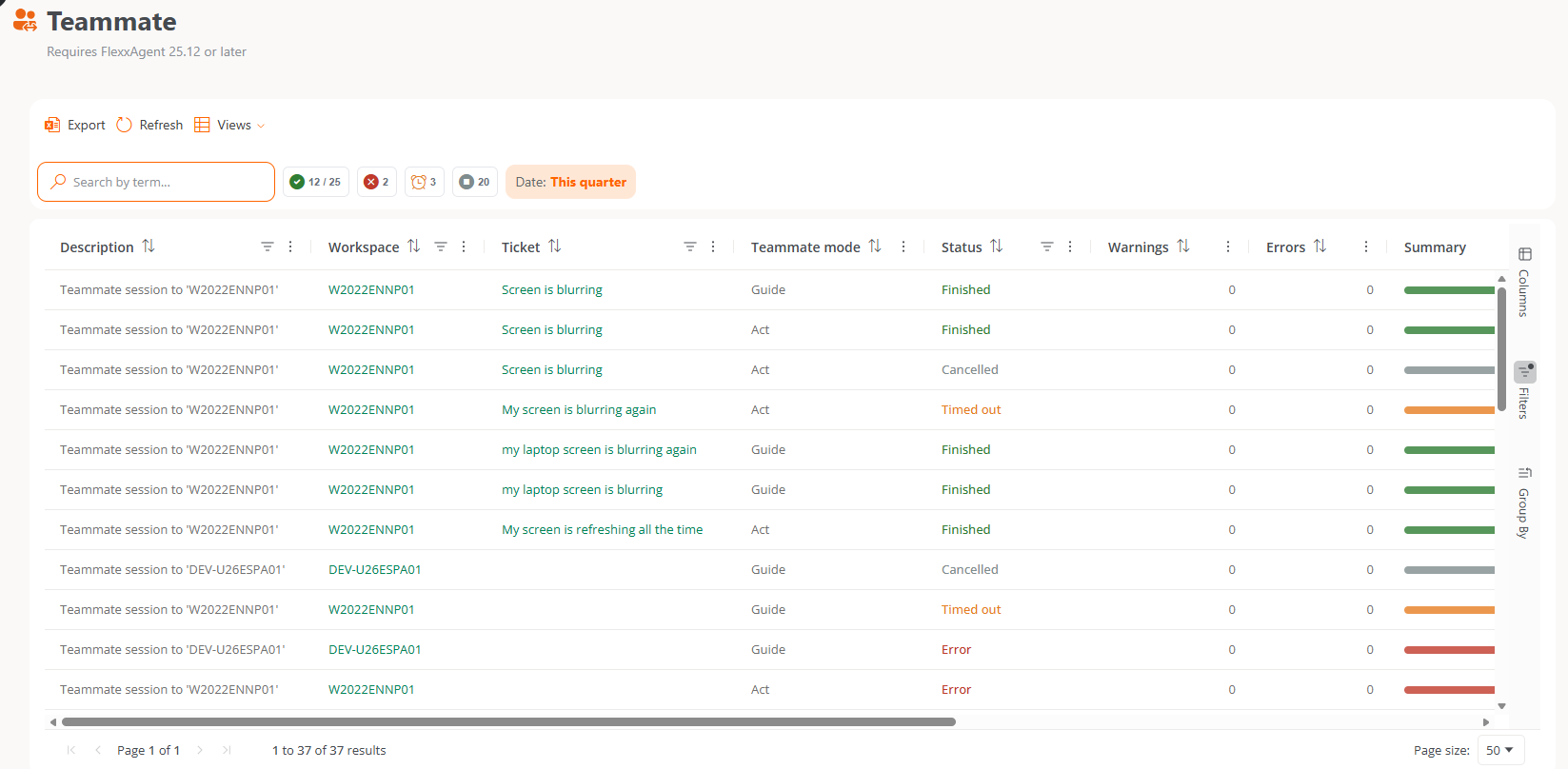Toggle the error sessions filter showing 2
Screen dimensions: 1568x769
tap(377, 182)
